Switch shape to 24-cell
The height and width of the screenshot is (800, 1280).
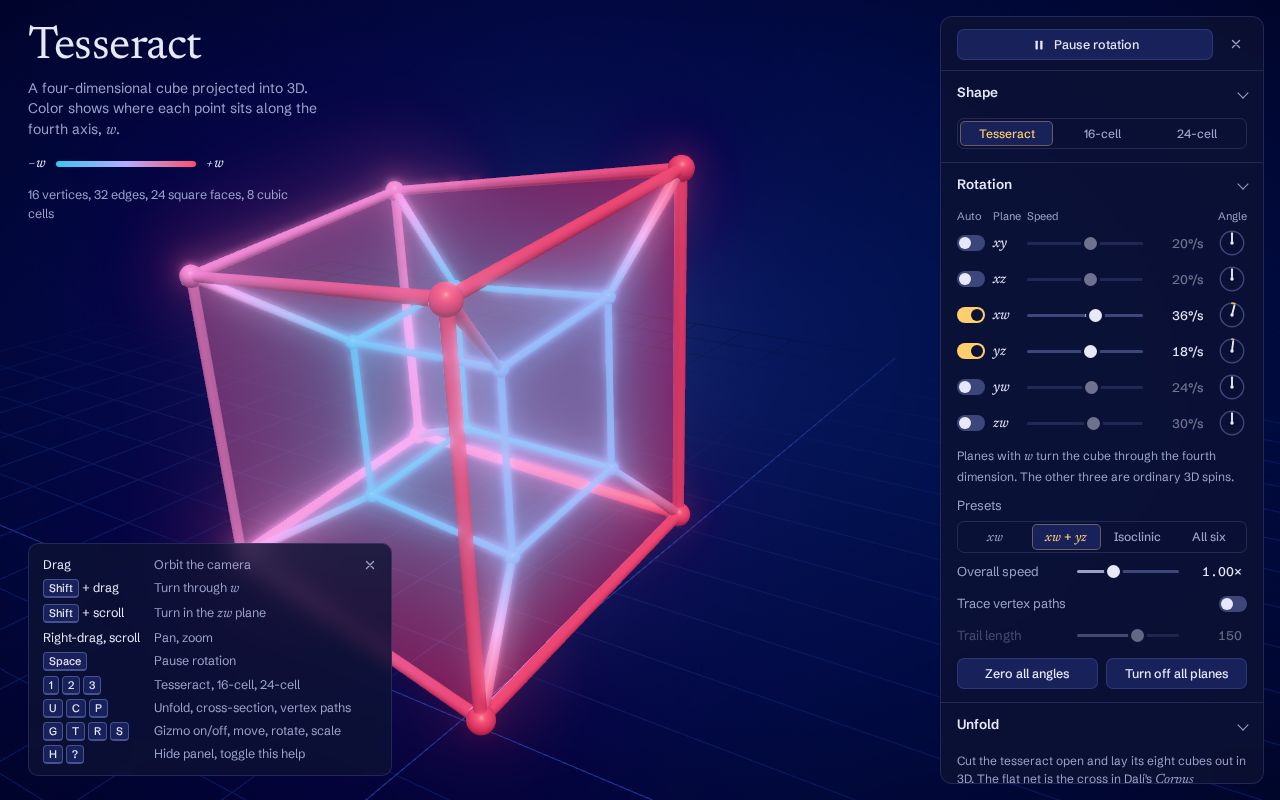pos(1197,134)
